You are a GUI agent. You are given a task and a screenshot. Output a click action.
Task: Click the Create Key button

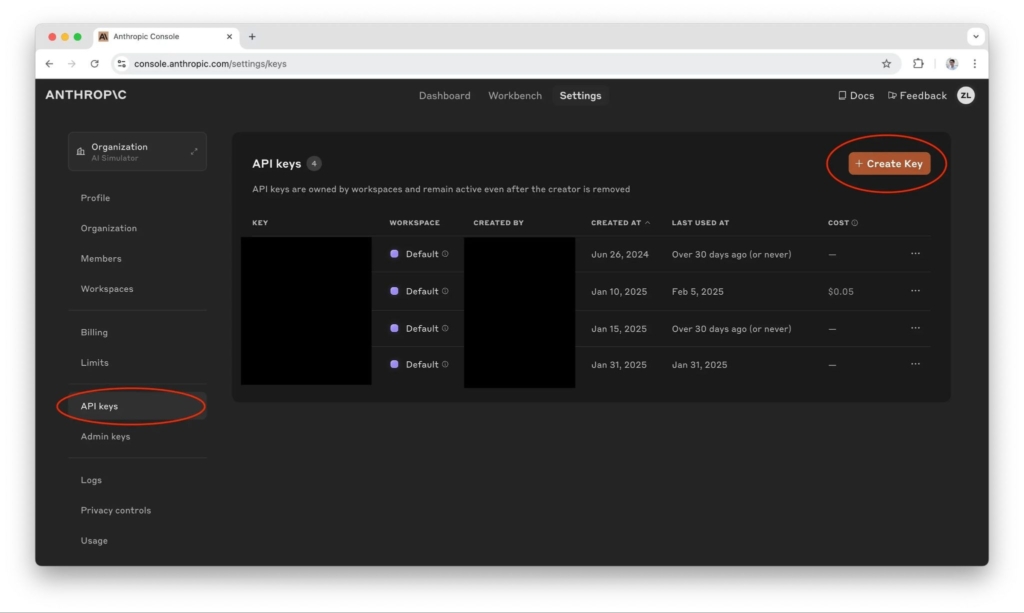tap(889, 164)
